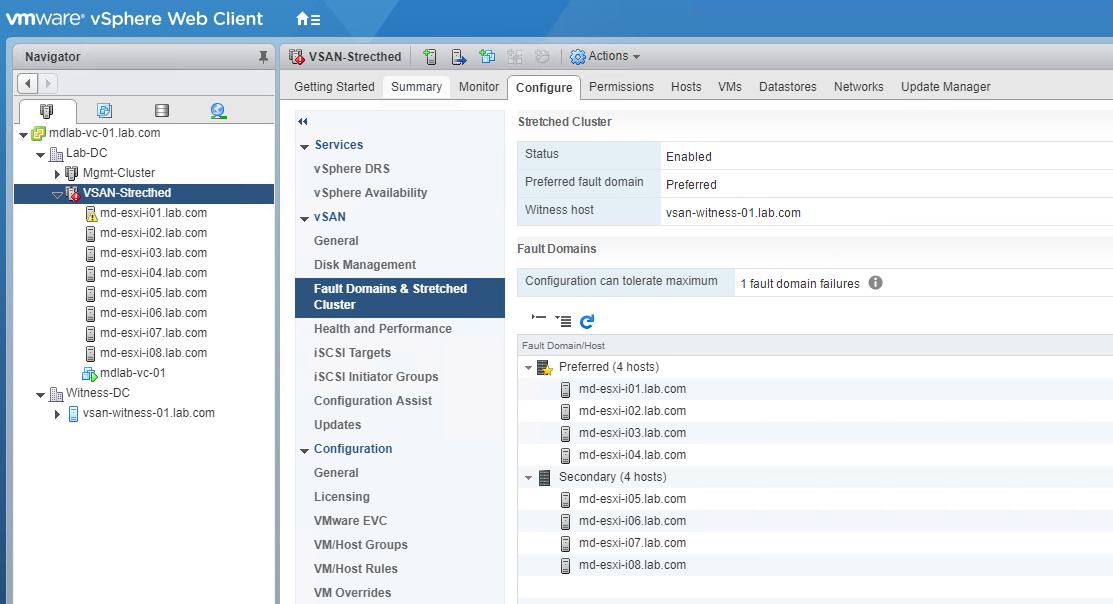Pin the Navigator panel
Screen dimensions: 1113x604
[x=263, y=57]
